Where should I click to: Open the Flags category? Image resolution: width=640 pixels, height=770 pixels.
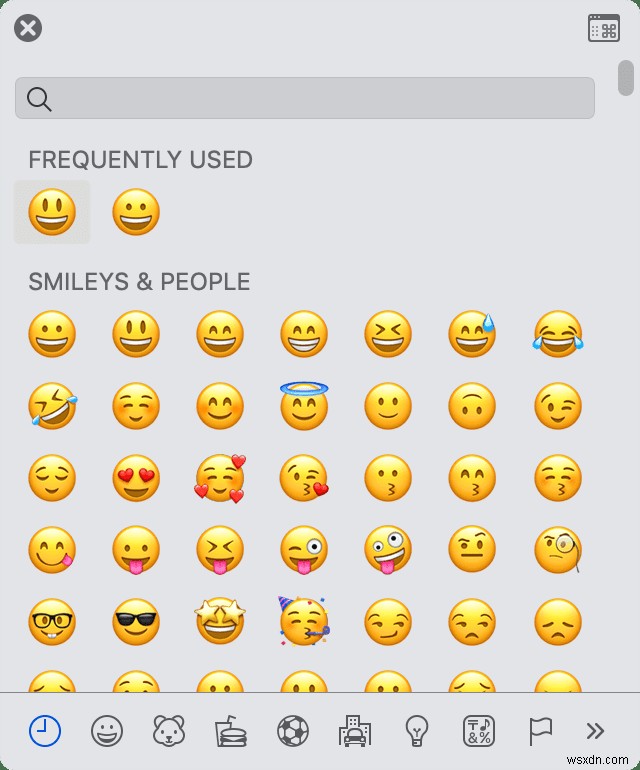540,731
